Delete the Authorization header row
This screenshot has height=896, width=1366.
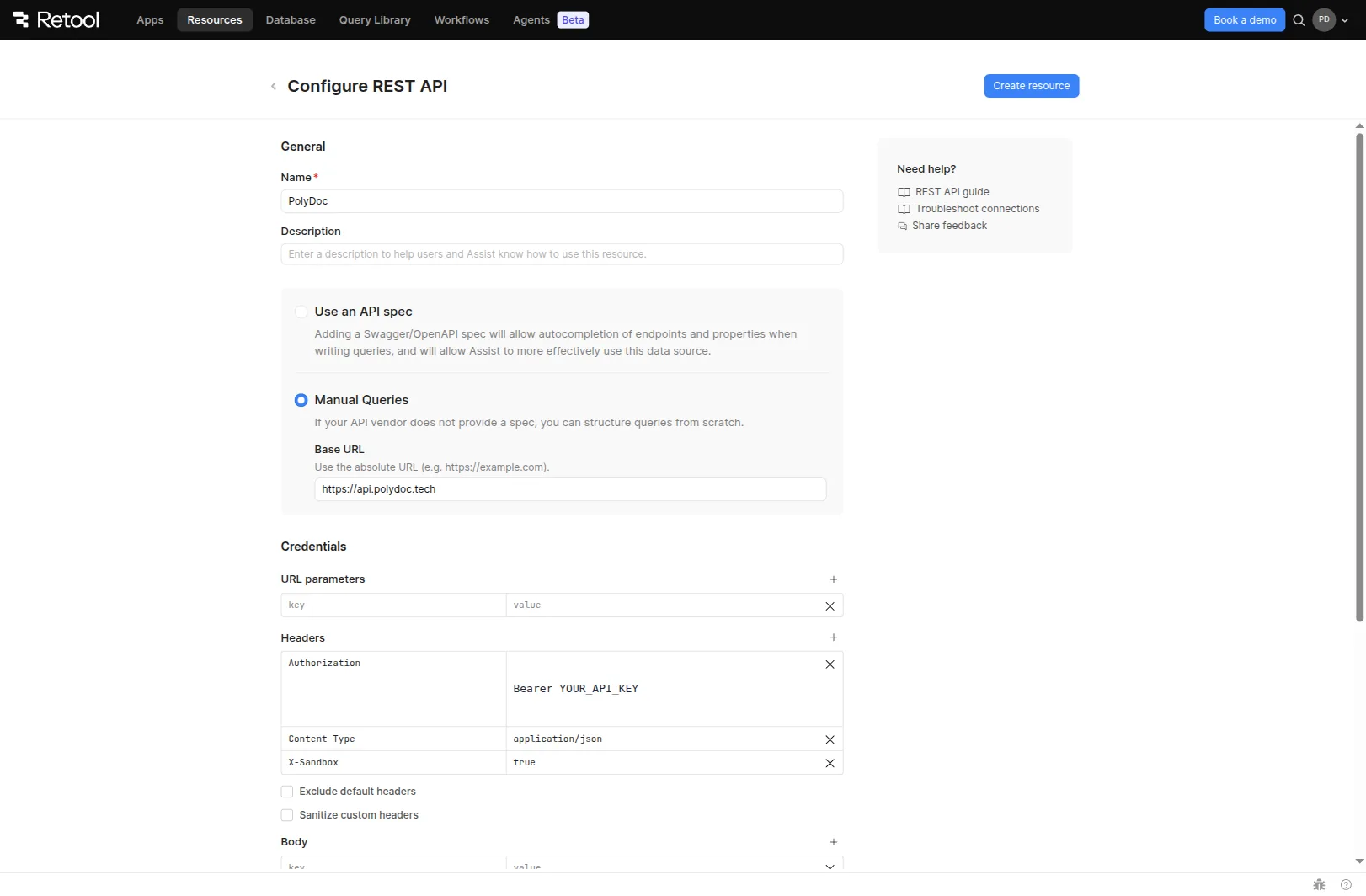point(830,664)
